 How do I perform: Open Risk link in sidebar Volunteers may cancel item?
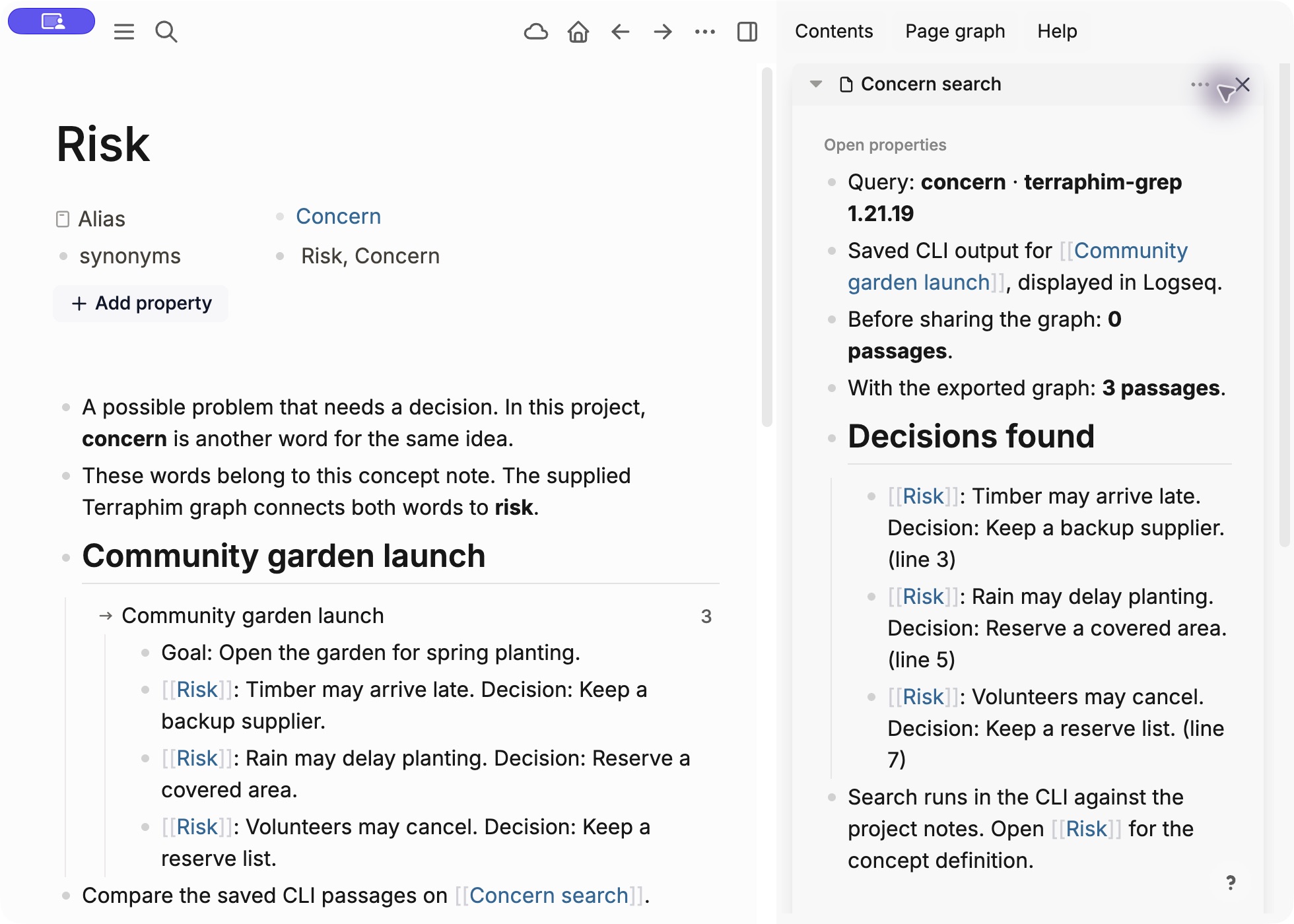coord(923,697)
